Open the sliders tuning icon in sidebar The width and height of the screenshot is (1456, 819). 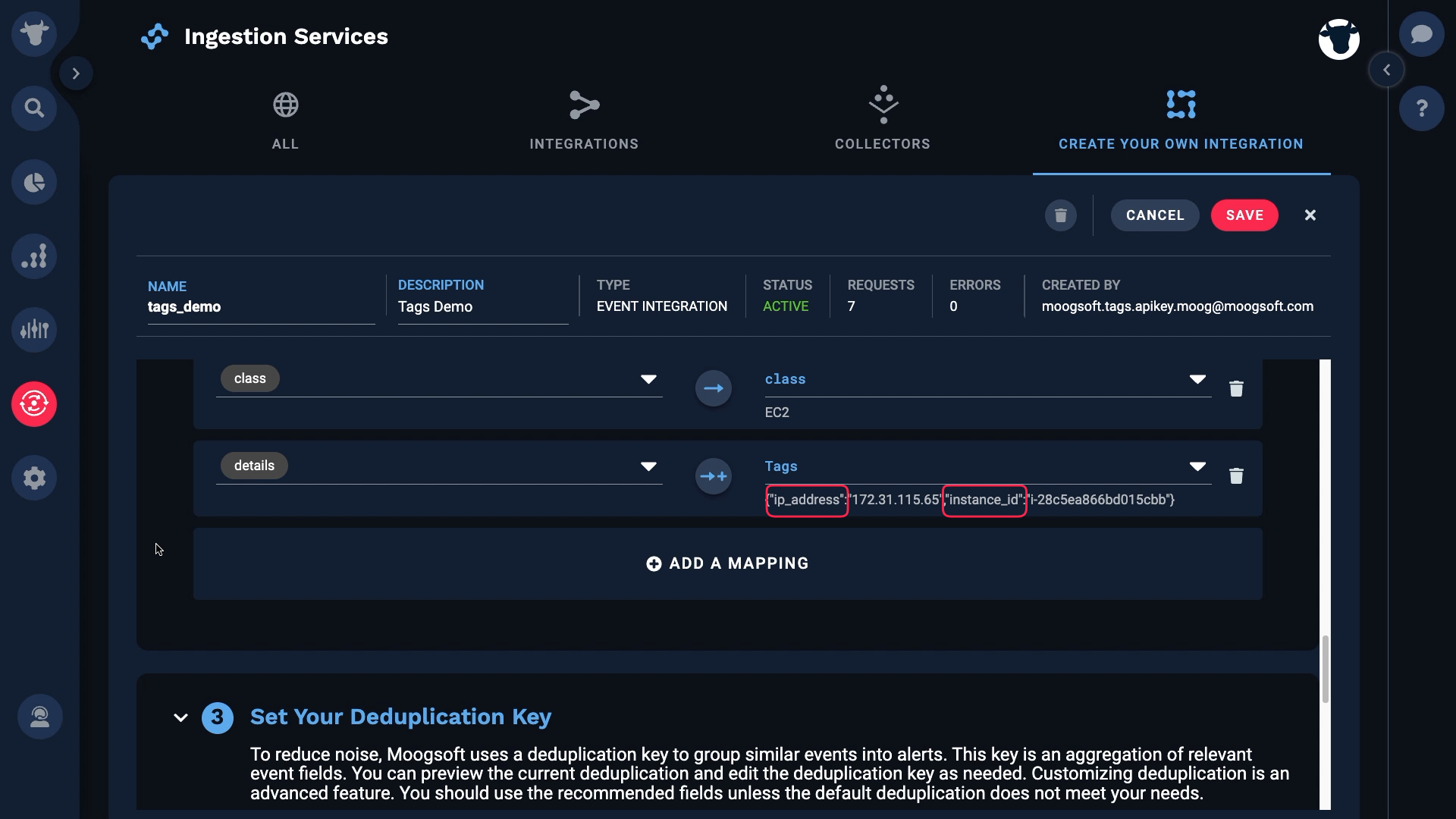[34, 330]
